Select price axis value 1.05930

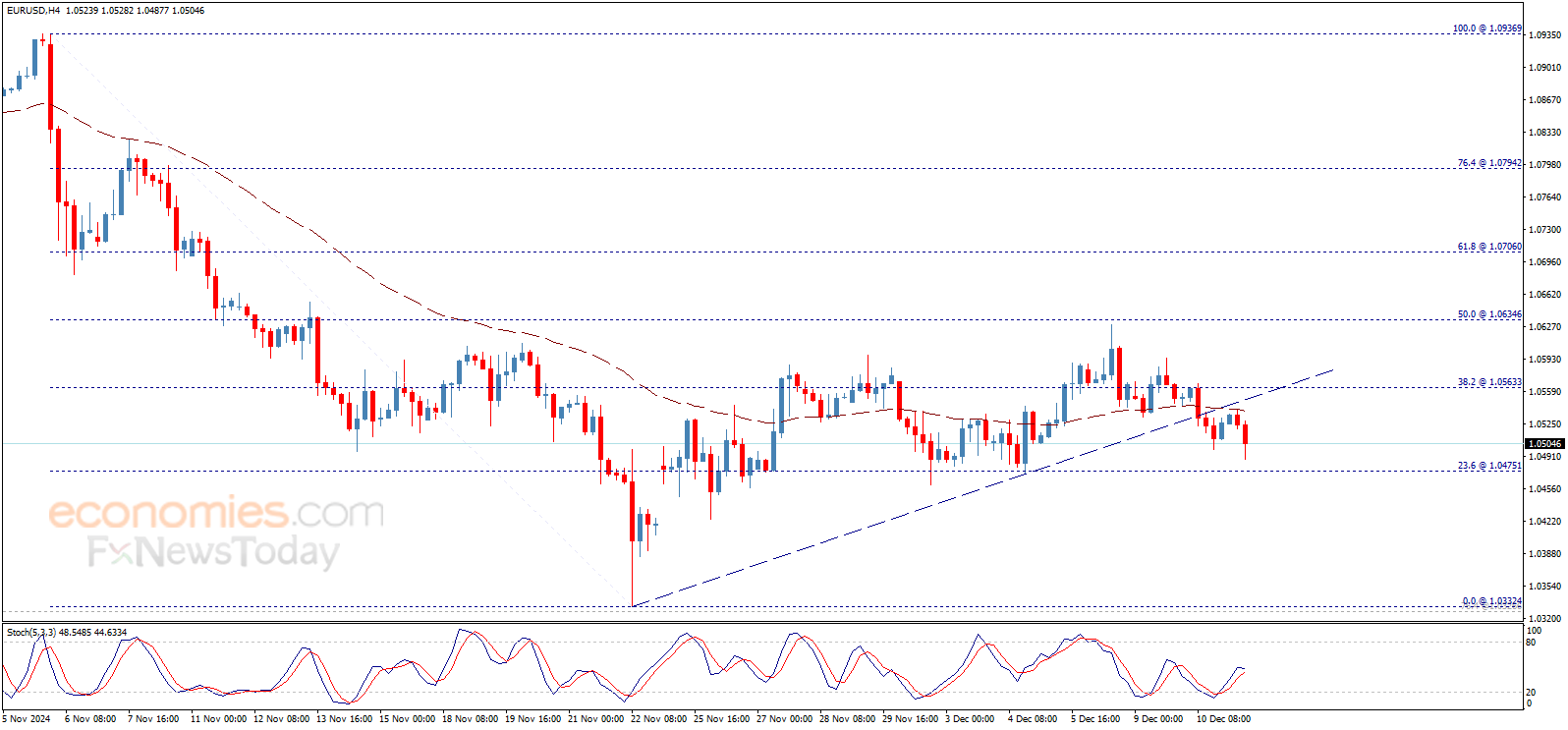[1545, 360]
